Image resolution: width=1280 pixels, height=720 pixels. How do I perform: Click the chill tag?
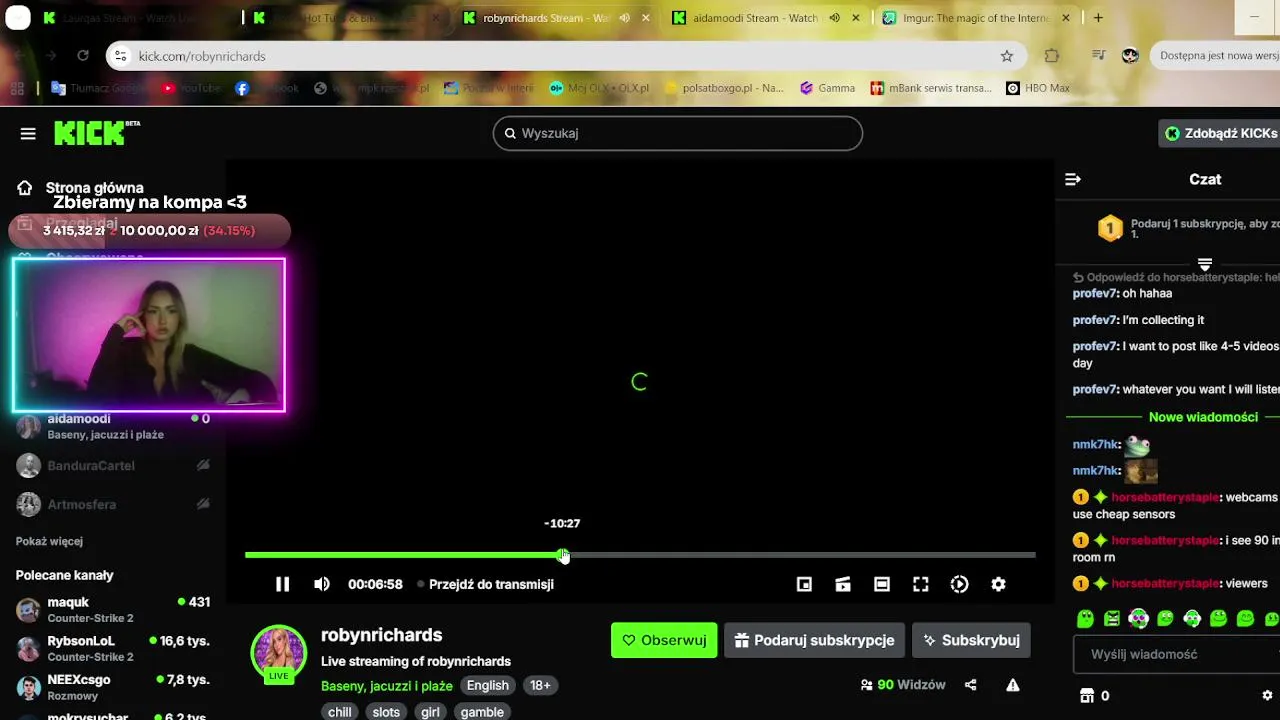click(340, 712)
